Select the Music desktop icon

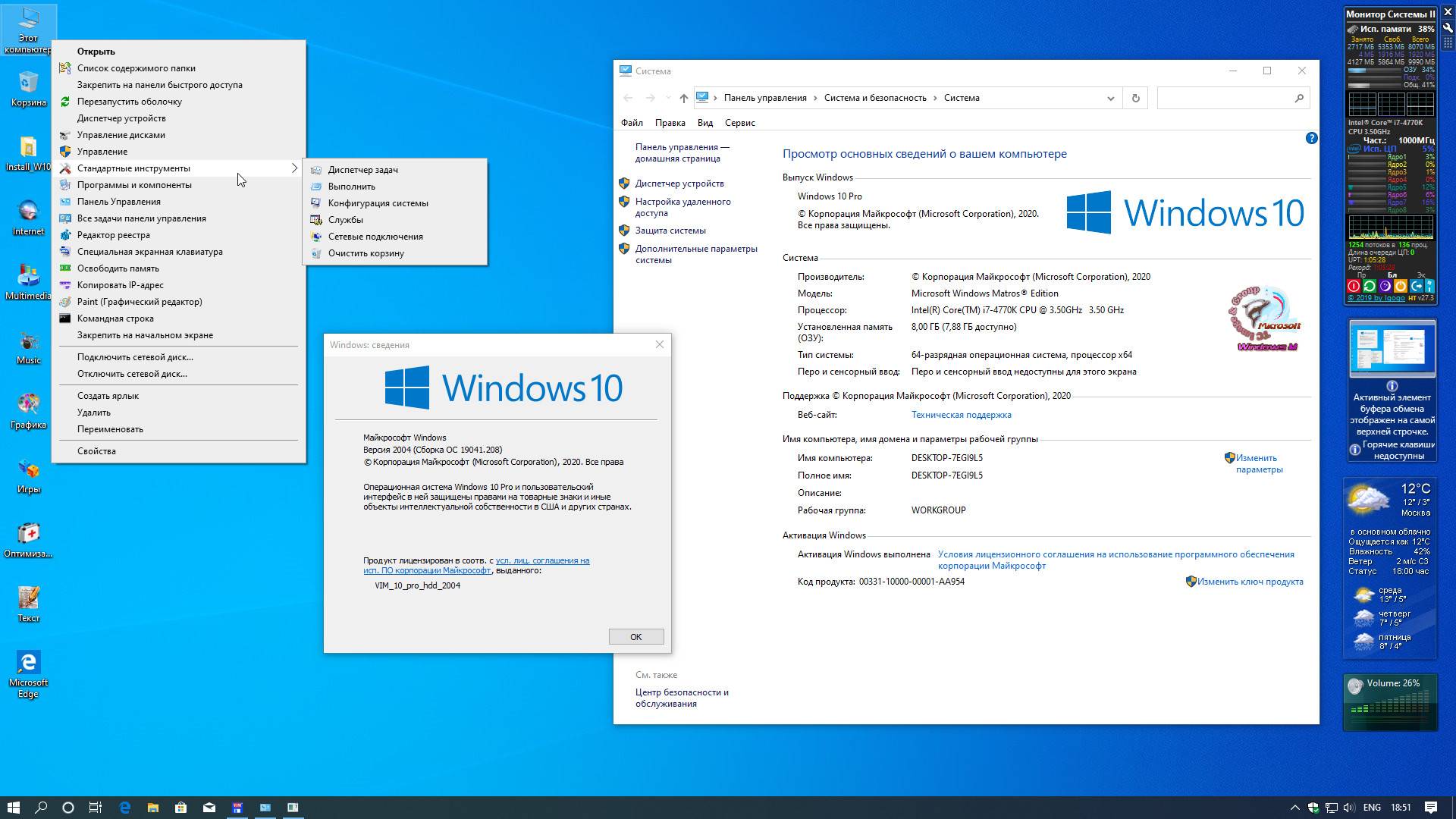tap(28, 347)
